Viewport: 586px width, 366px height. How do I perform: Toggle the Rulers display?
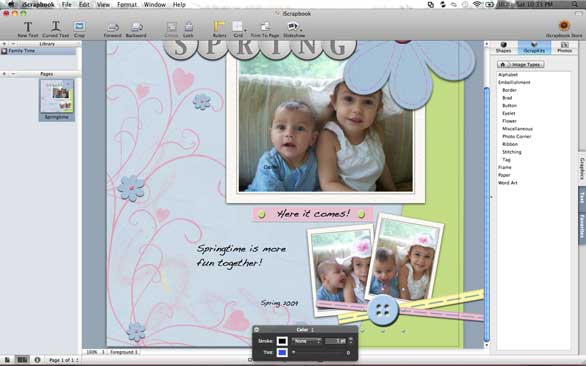[219, 29]
